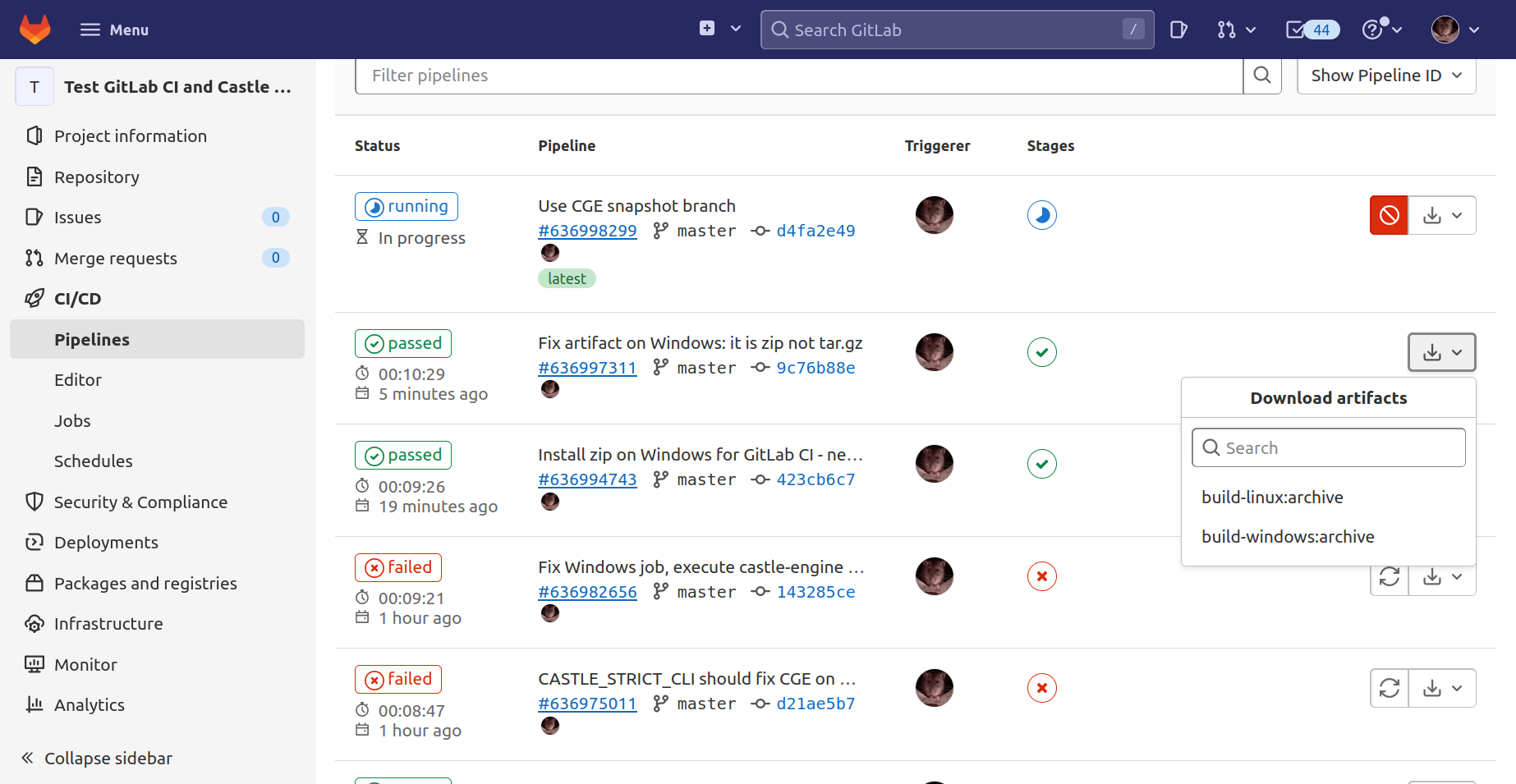Image resolution: width=1516 pixels, height=784 pixels.
Task: Cancel the running "Use CGE snapshot branch" pipeline
Action: click(1389, 214)
